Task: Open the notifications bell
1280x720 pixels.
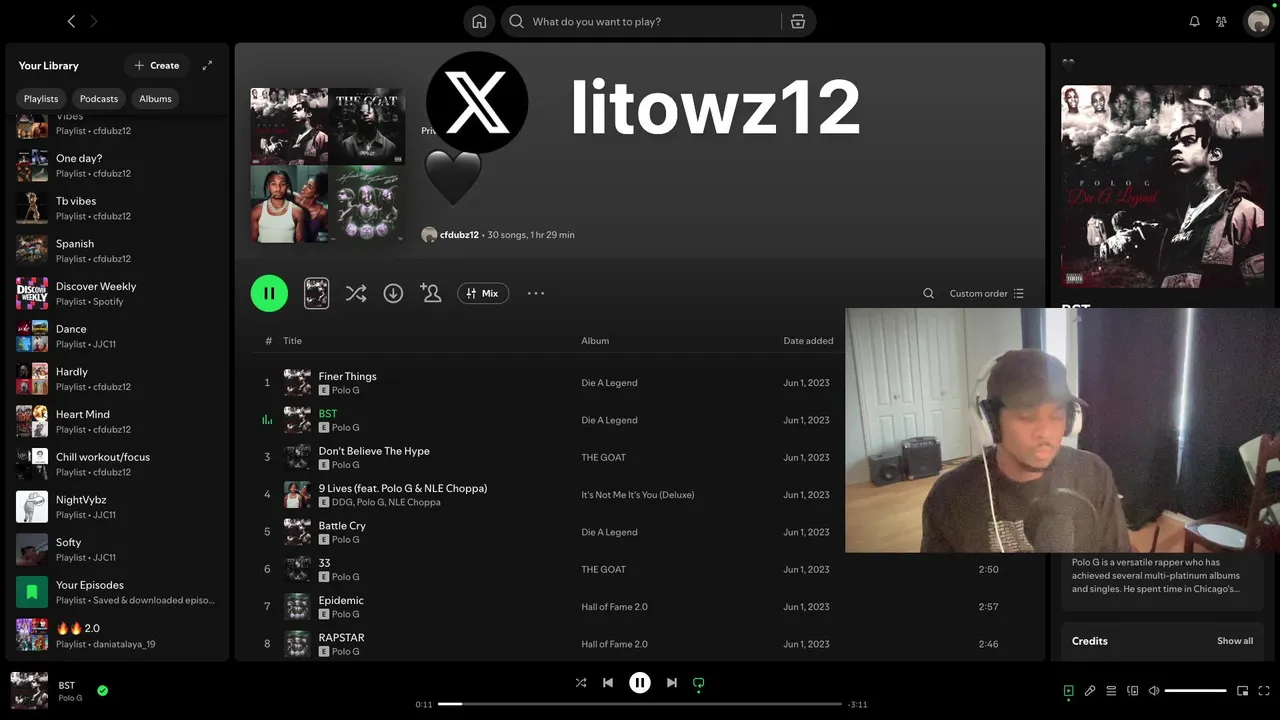Action: point(1194,21)
